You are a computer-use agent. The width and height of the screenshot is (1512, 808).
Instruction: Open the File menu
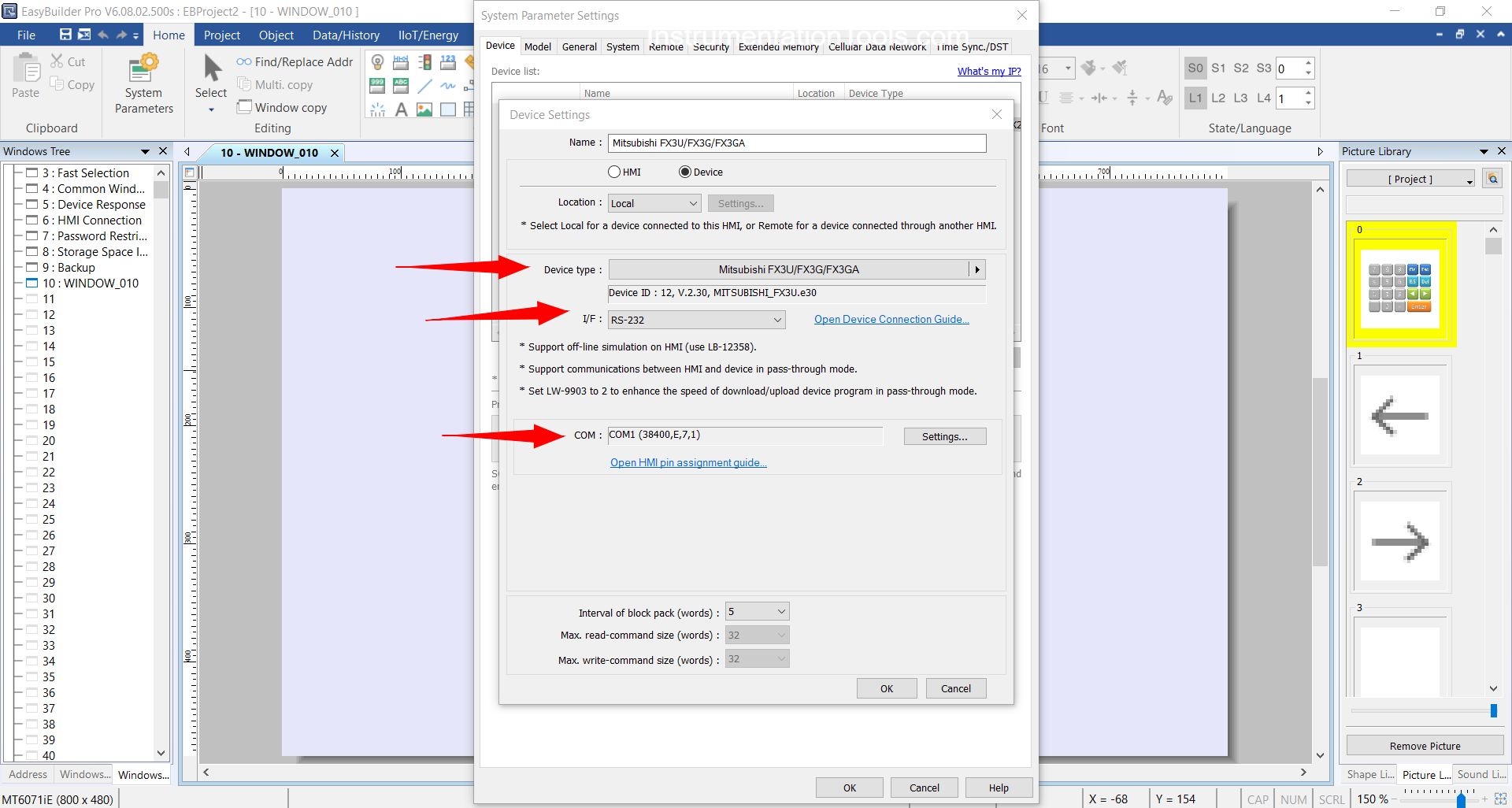tap(26, 35)
